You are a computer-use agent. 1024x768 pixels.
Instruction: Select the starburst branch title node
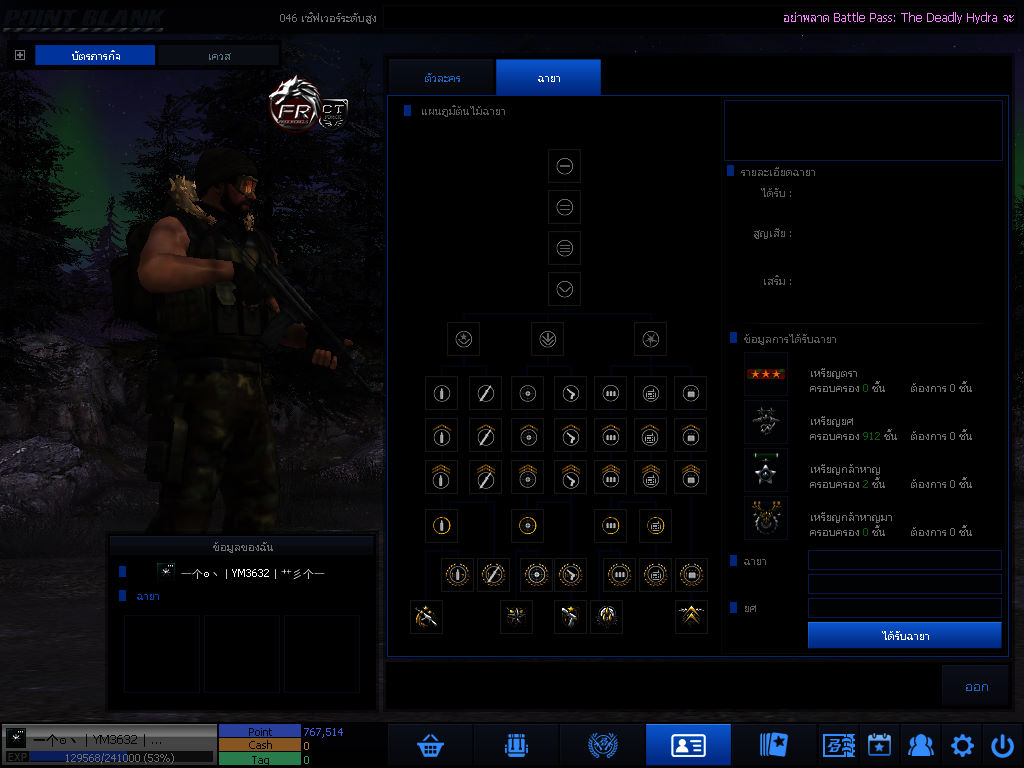click(x=650, y=339)
